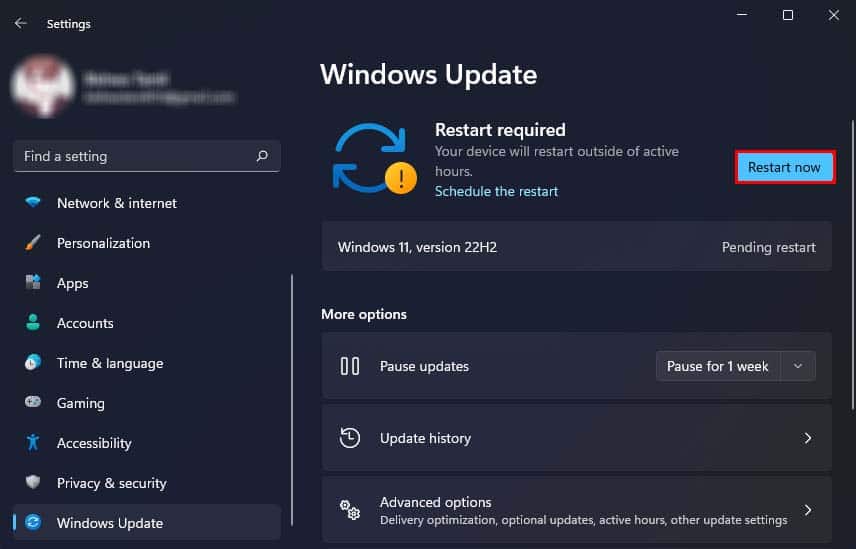Select Windows Update in sidebar
This screenshot has width=856, height=549.
click(x=147, y=522)
